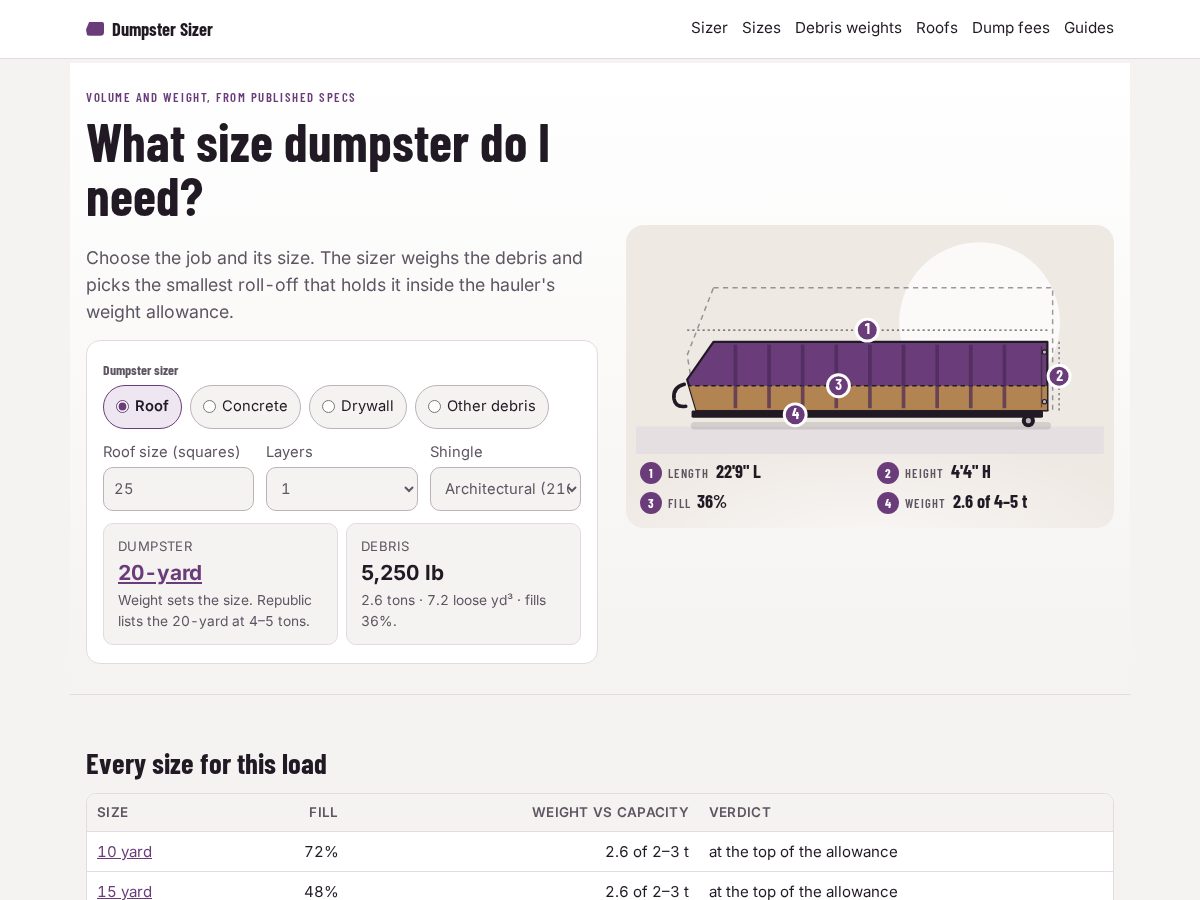The image size is (1200, 900).
Task: Open the Sizer nav item
Action: click(x=709, y=28)
